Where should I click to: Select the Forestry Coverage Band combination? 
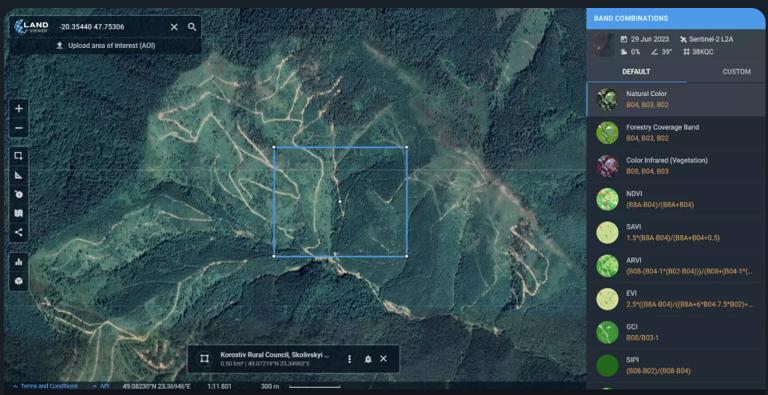tap(676, 132)
